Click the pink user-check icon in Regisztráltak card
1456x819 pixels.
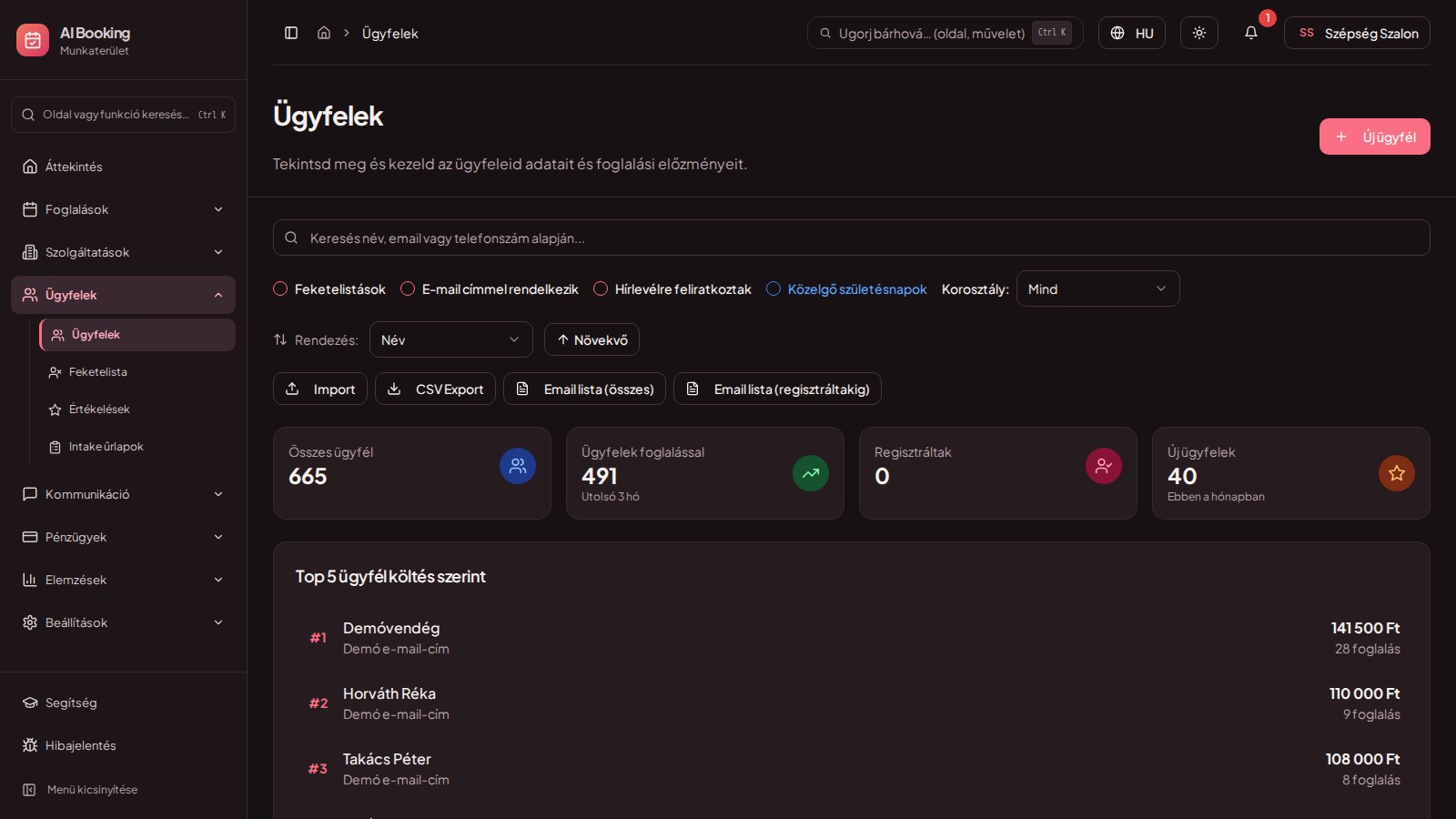1104,466
